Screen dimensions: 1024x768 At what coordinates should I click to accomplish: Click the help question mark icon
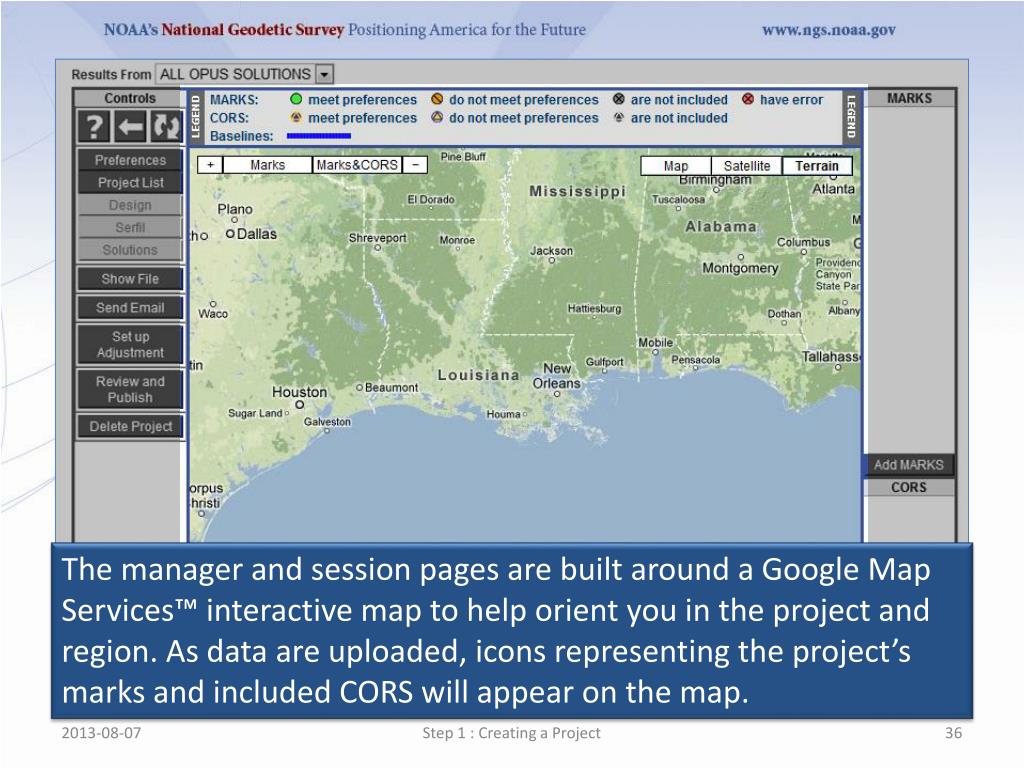click(94, 126)
